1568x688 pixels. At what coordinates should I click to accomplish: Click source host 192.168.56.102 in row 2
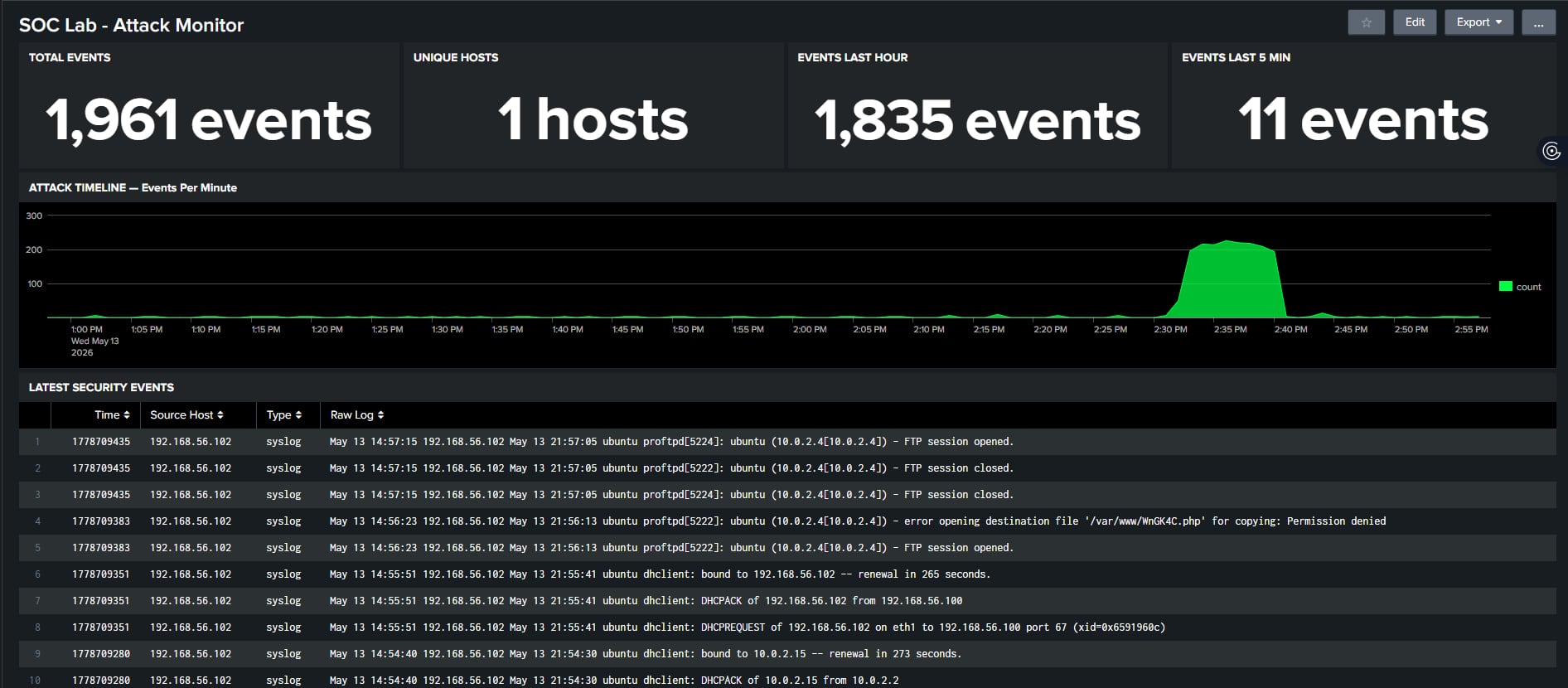pyautogui.click(x=191, y=468)
